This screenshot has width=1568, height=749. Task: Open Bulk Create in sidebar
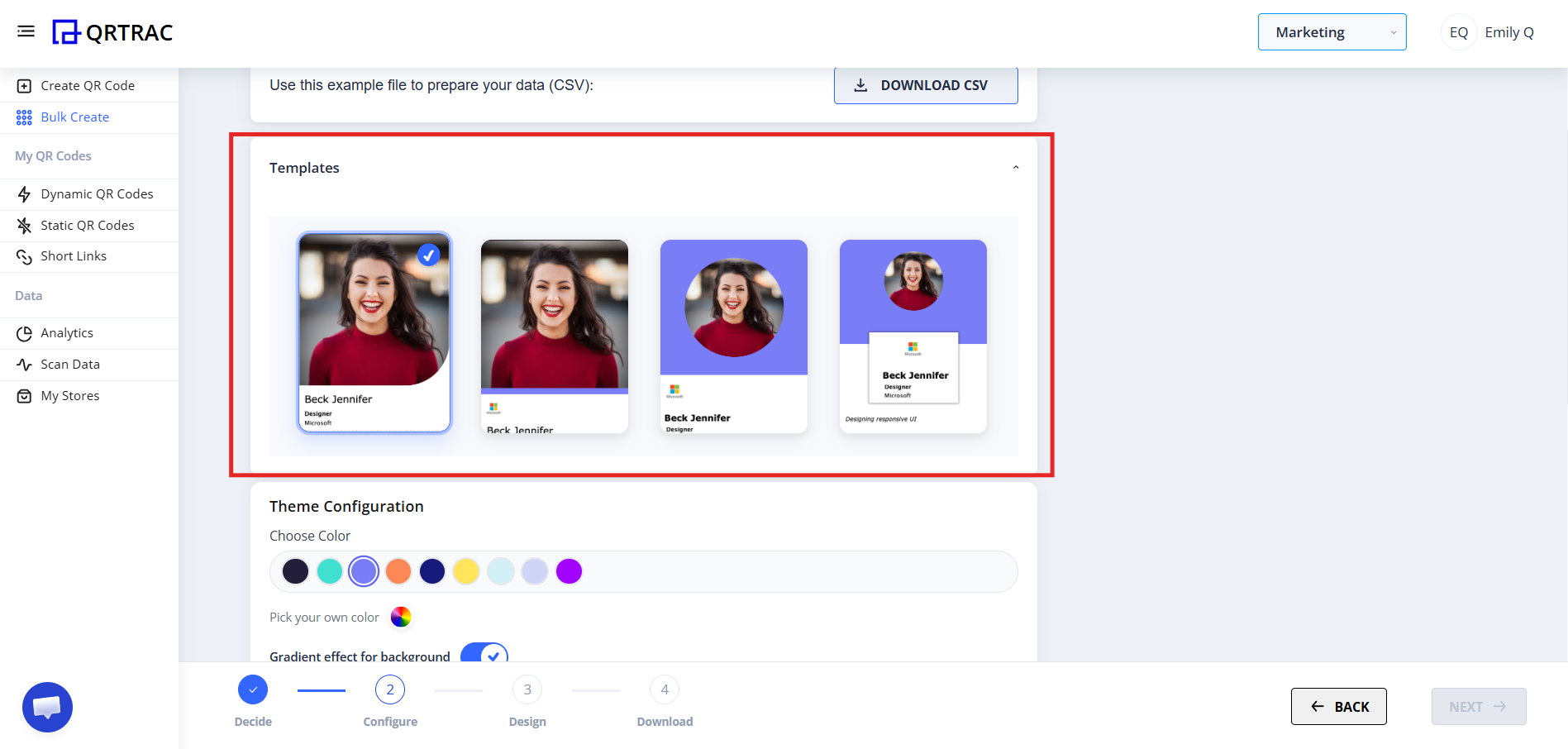pyautogui.click(x=74, y=117)
